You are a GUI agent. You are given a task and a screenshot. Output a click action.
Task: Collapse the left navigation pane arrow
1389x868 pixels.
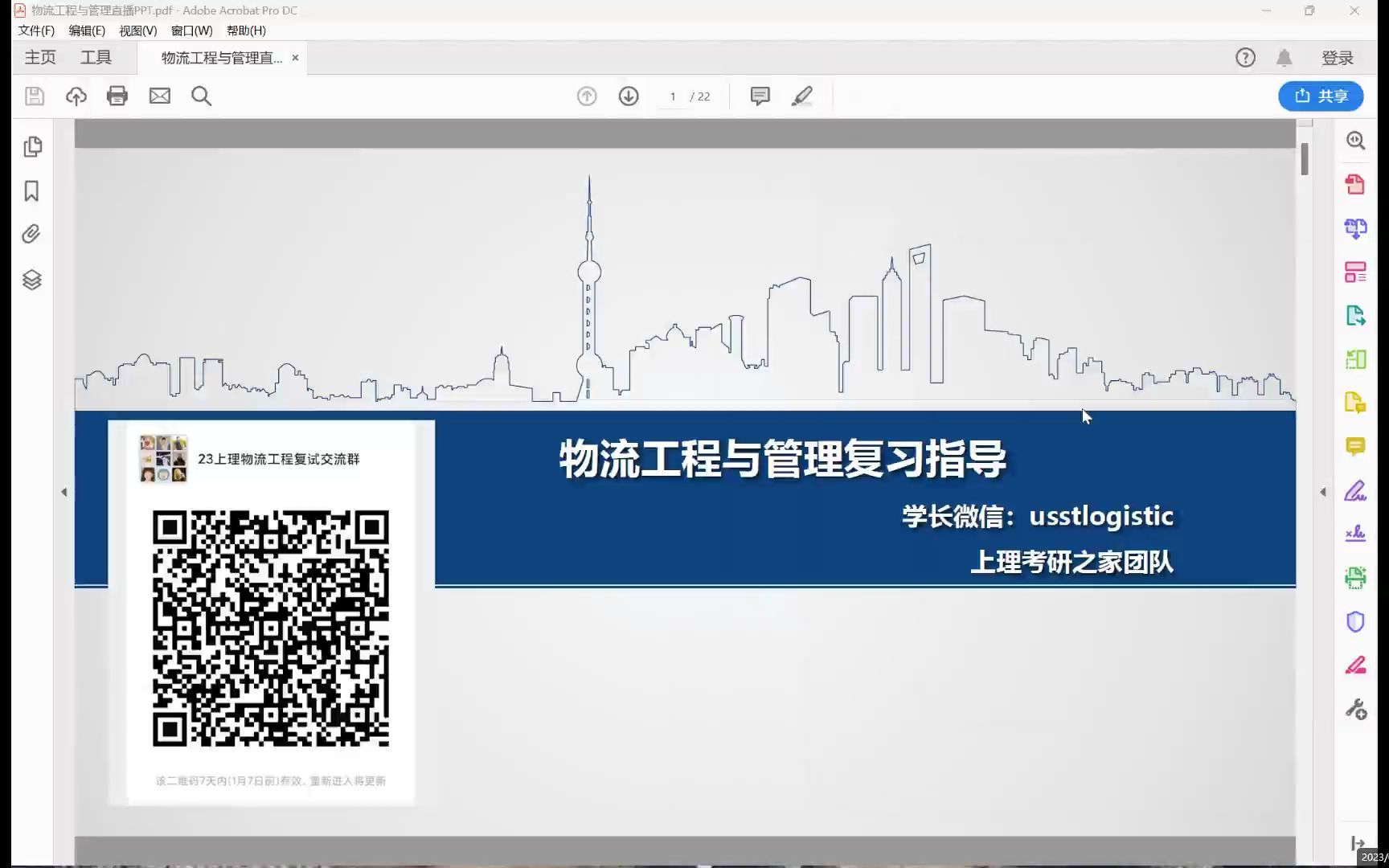(x=64, y=492)
